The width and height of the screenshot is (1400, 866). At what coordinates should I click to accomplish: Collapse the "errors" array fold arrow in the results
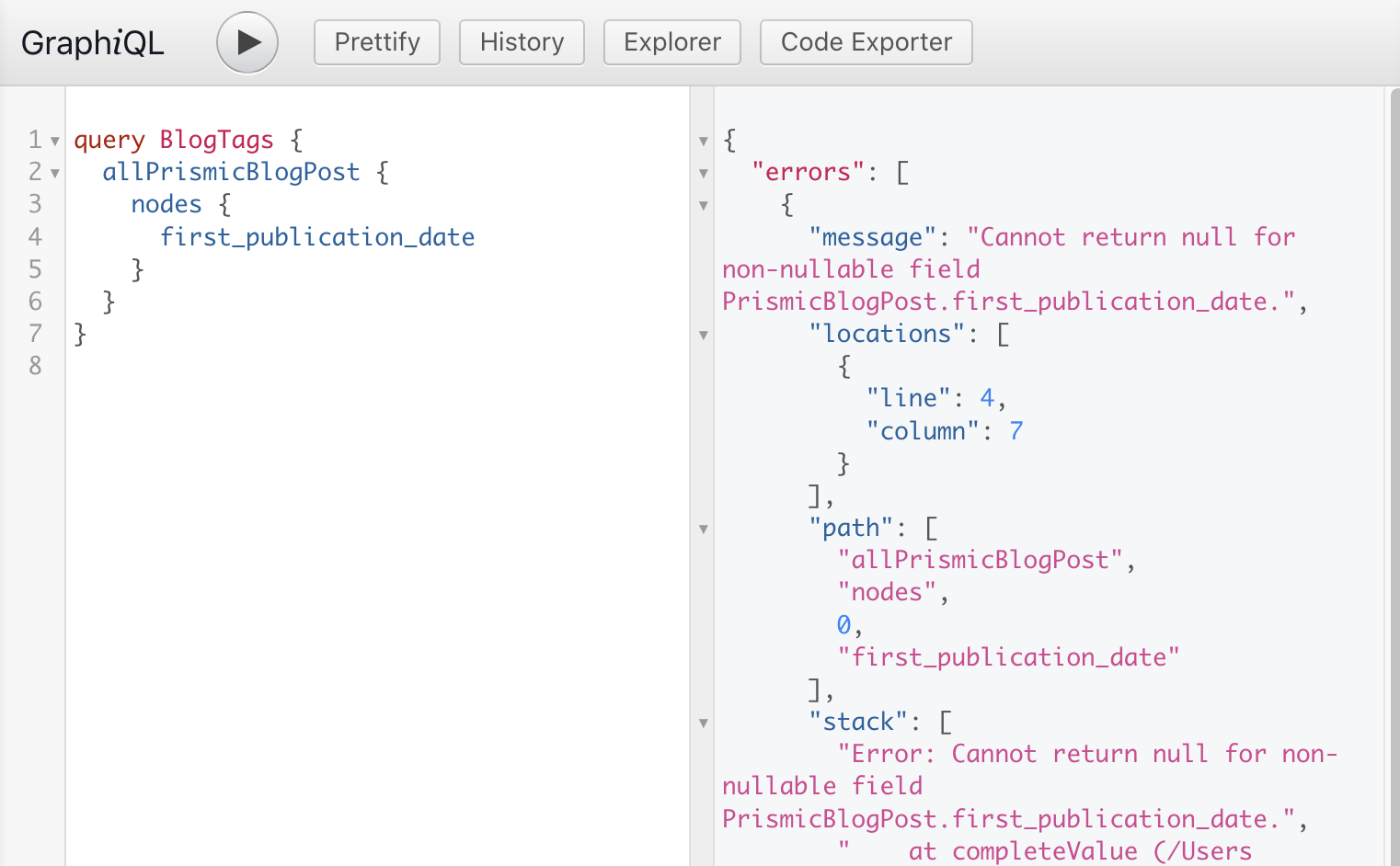point(704,174)
